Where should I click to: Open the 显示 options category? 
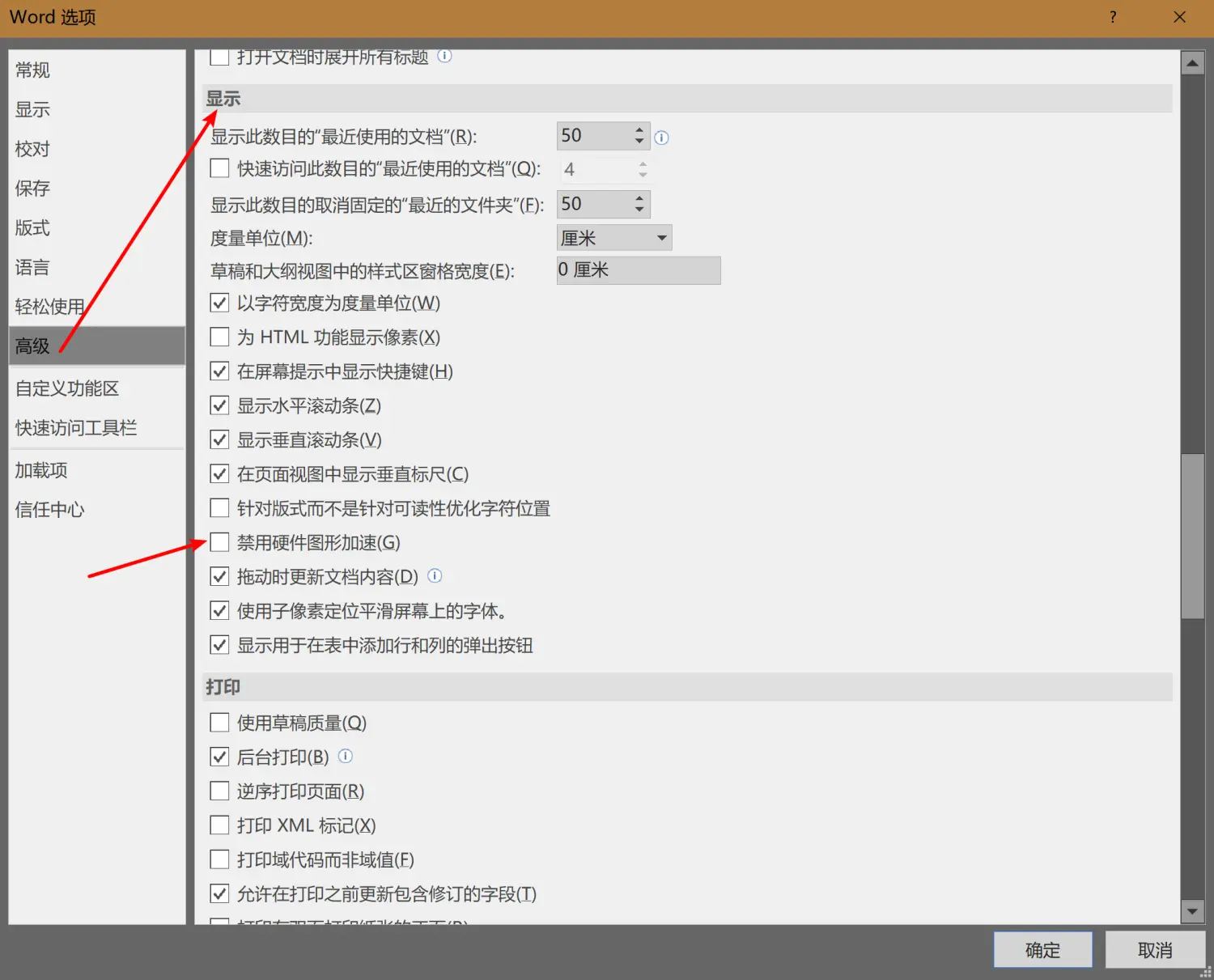click(97, 109)
